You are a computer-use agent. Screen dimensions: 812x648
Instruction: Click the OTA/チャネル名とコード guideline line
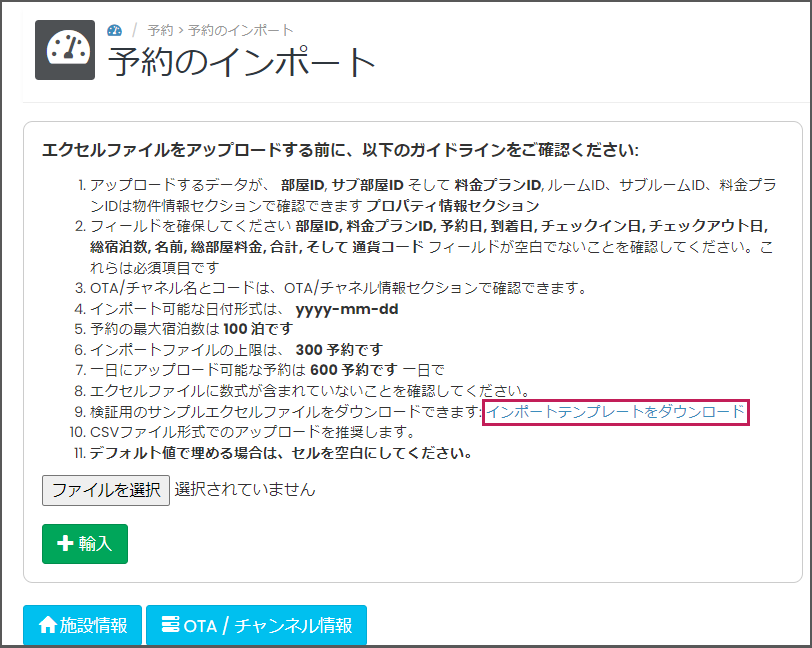click(x=338, y=288)
